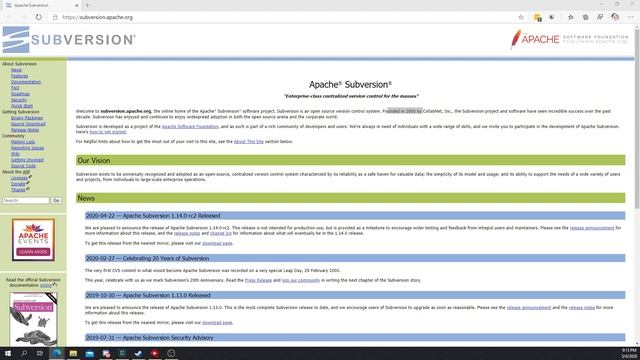Follow the join our community link

(x=301, y=280)
